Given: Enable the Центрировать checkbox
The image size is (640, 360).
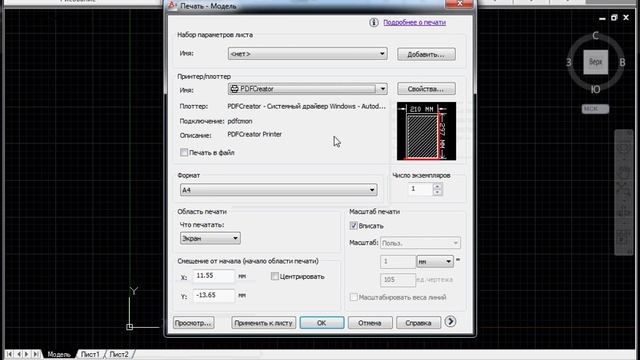Looking at the screenshot, I should click(x=275, y=276).
